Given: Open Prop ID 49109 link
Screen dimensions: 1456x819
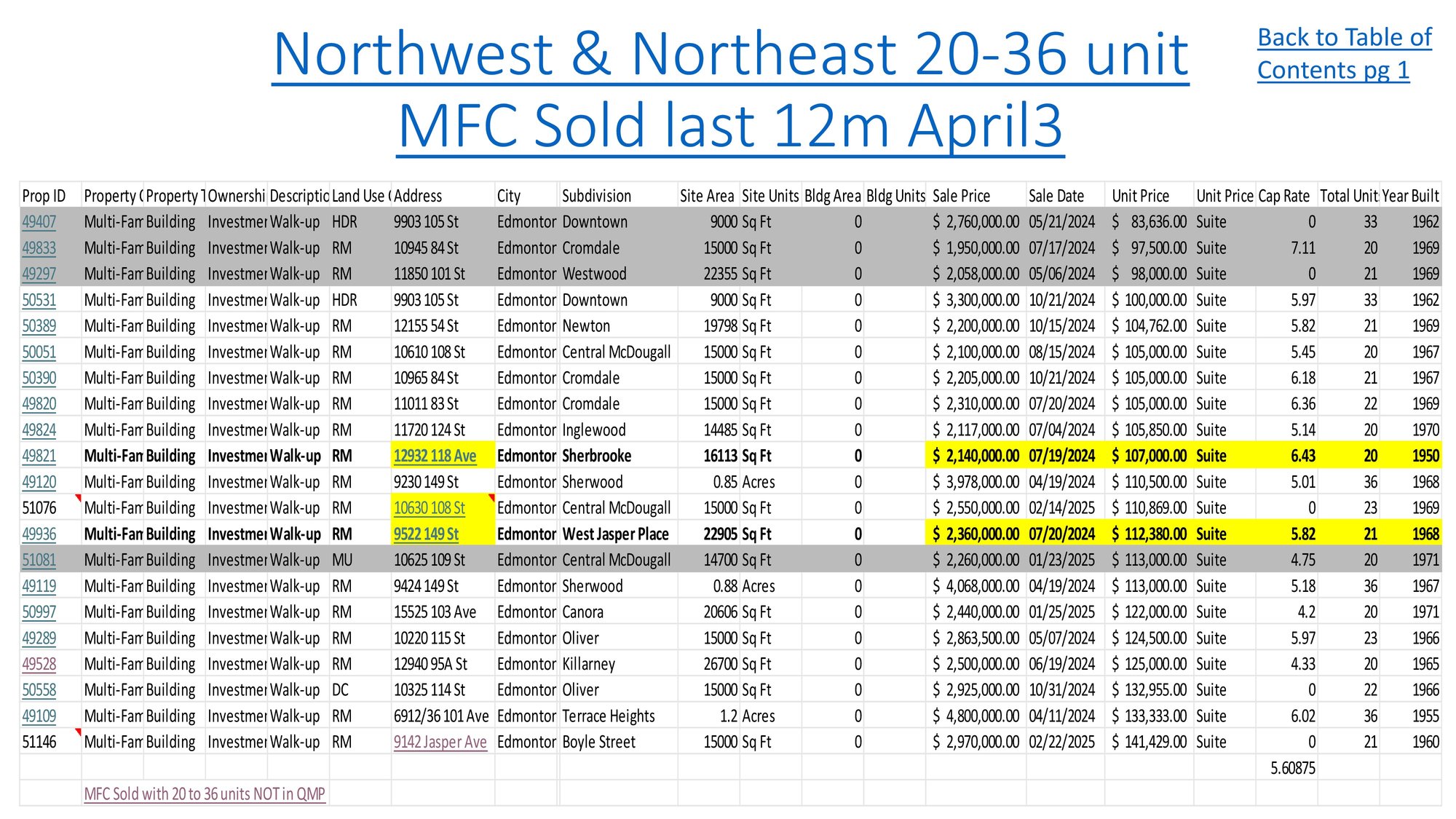Looking at the screenshot, I should (39, 716).
